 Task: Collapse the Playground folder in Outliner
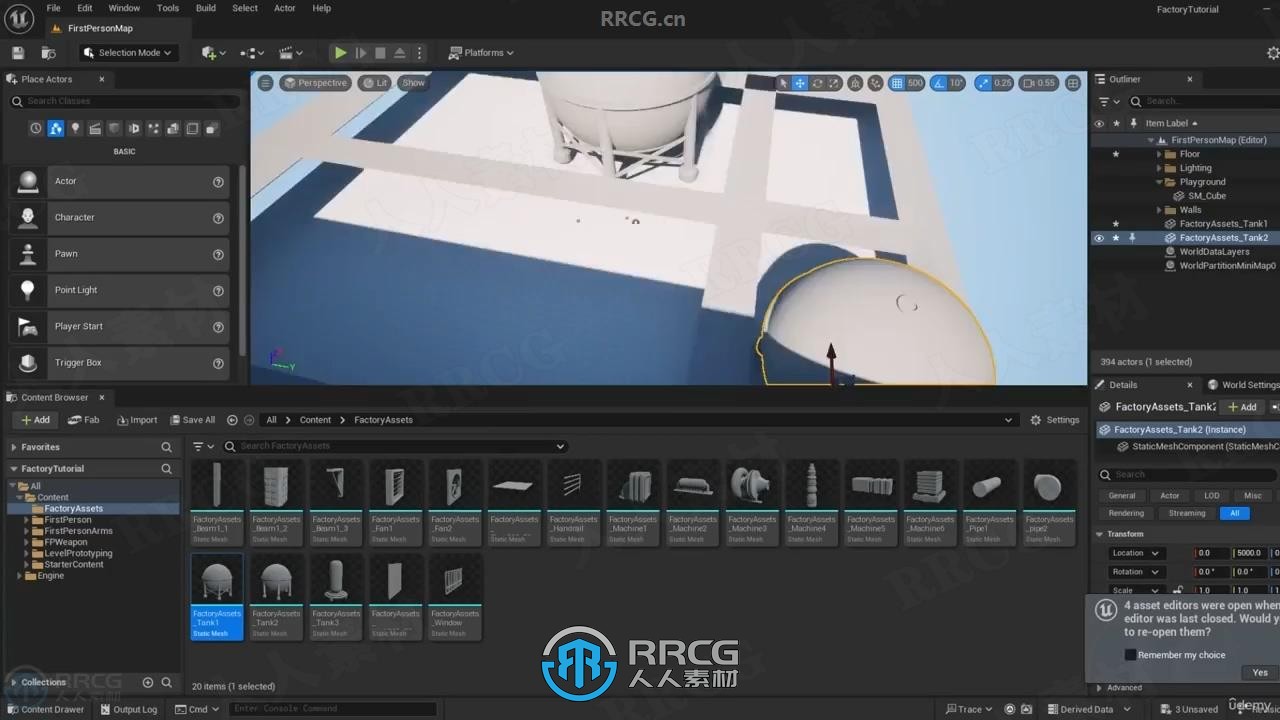tap(1160, 182)
